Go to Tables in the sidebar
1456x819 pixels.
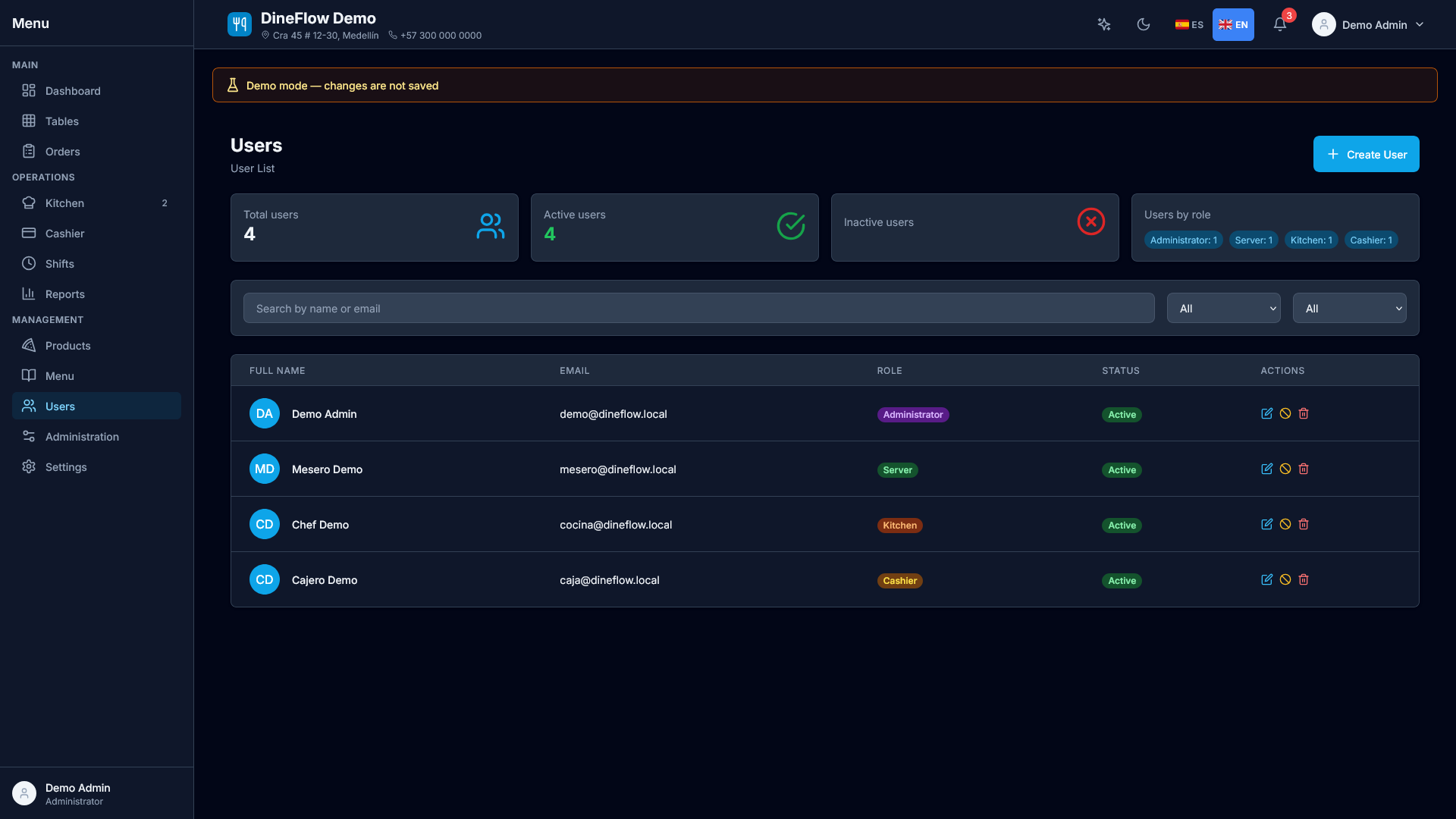96,121
